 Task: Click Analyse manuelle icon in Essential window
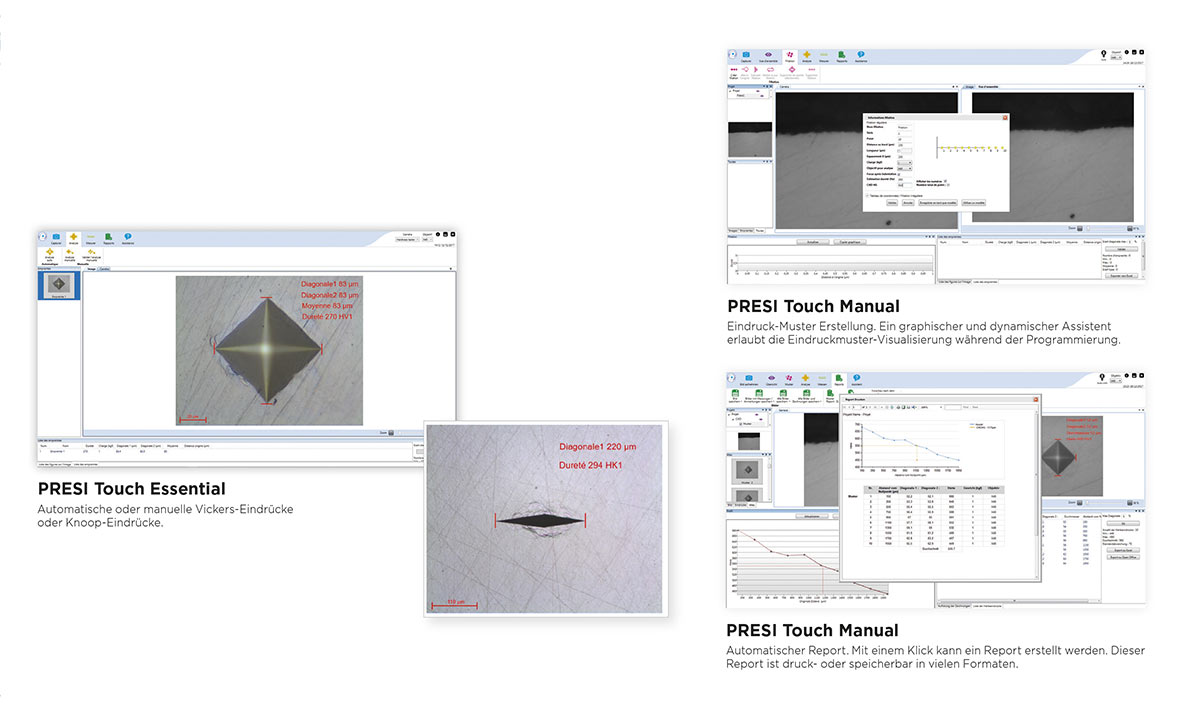70,254
